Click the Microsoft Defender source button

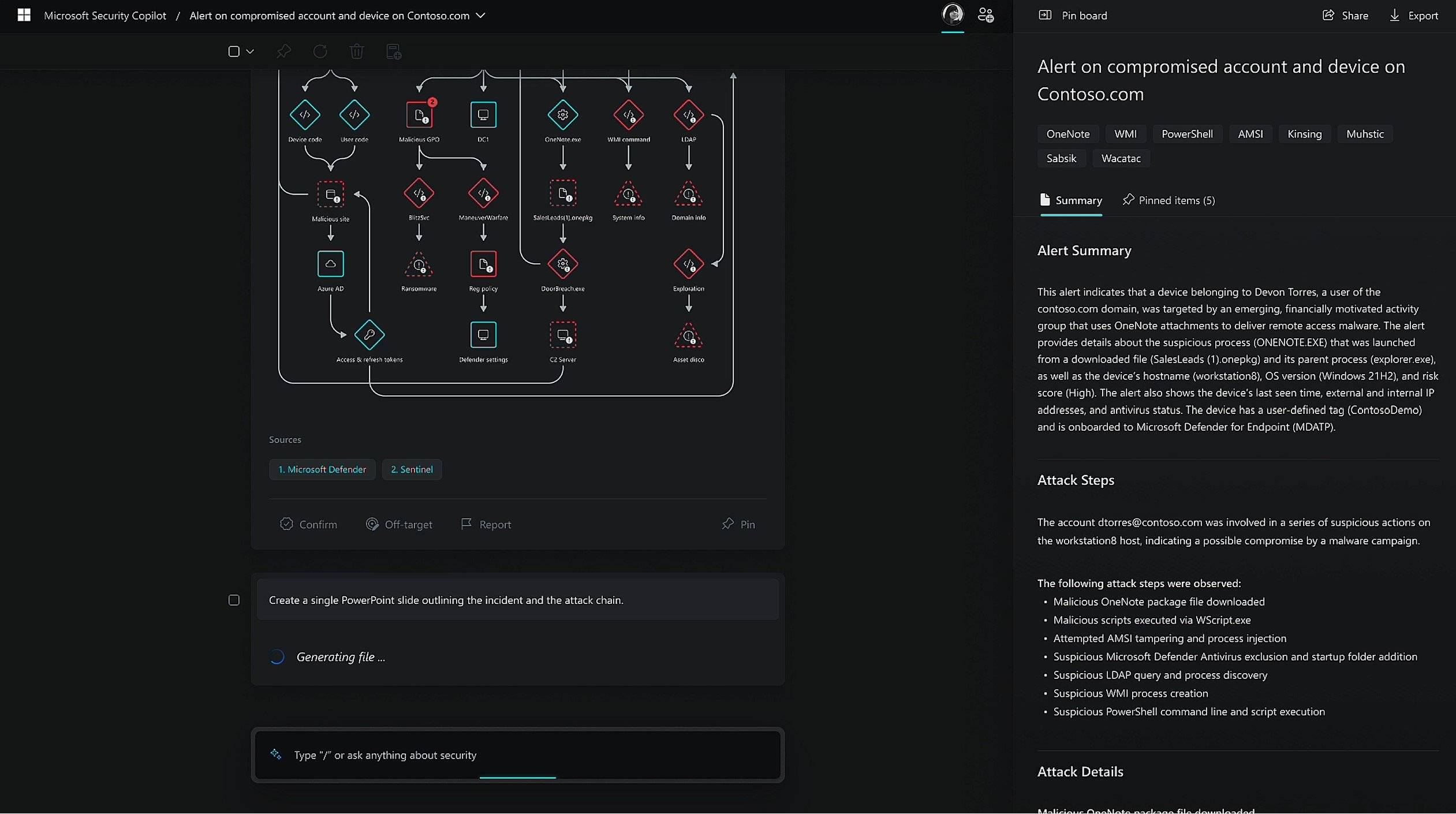[x=322, y=469]
